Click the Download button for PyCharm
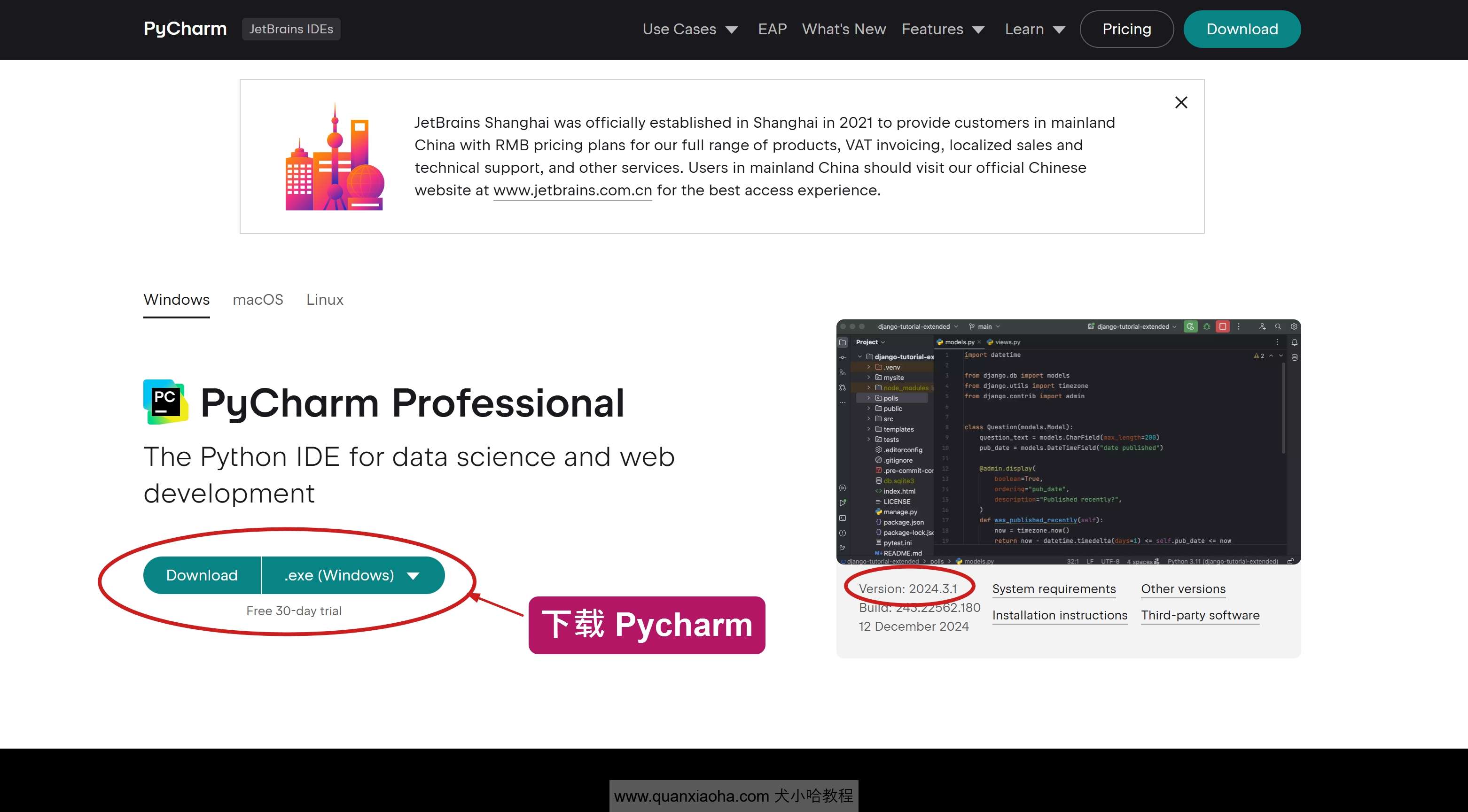The image size is (1468, 812). (x=200, y=575)
